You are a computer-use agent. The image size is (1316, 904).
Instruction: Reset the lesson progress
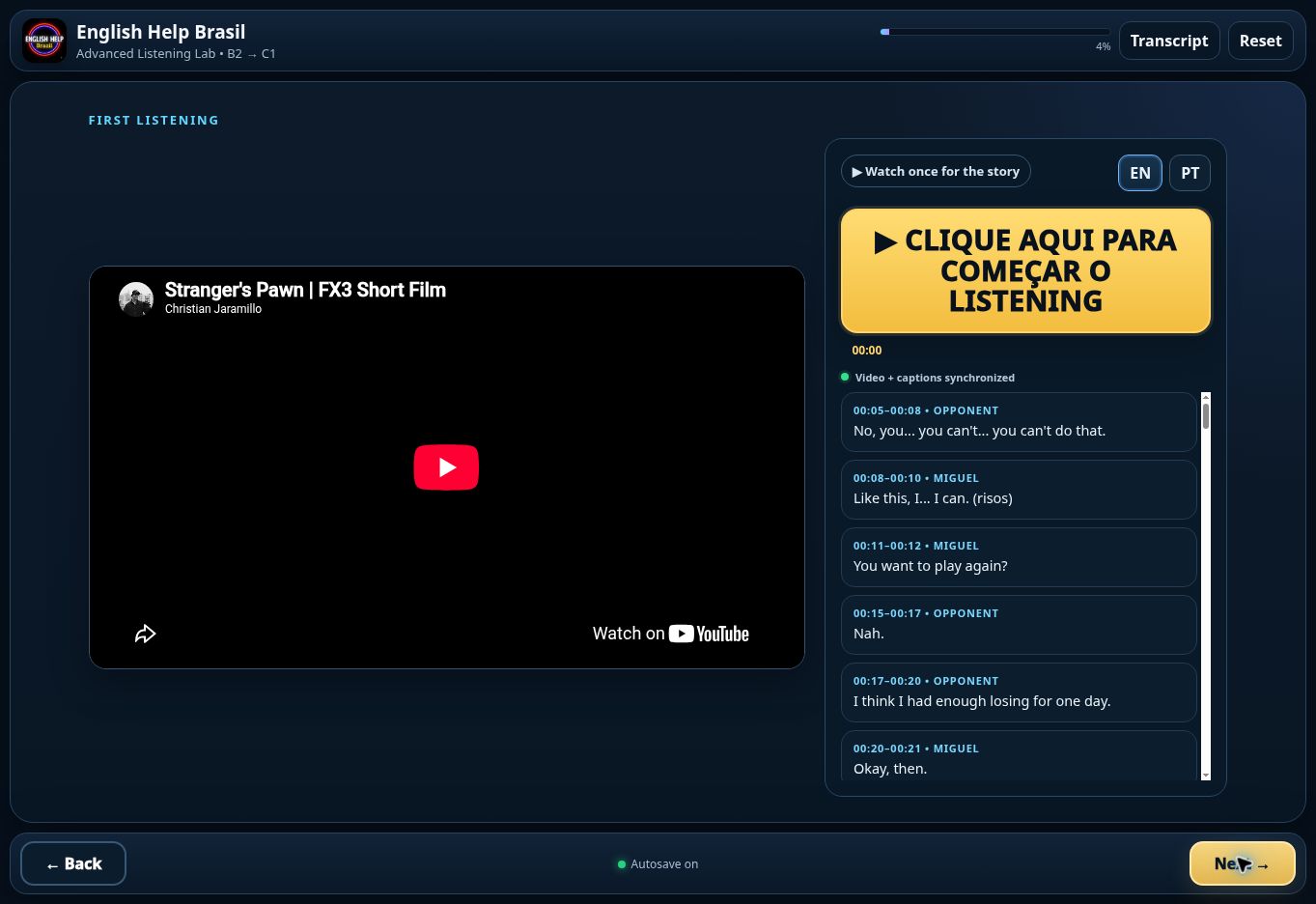click(1260, 41)
